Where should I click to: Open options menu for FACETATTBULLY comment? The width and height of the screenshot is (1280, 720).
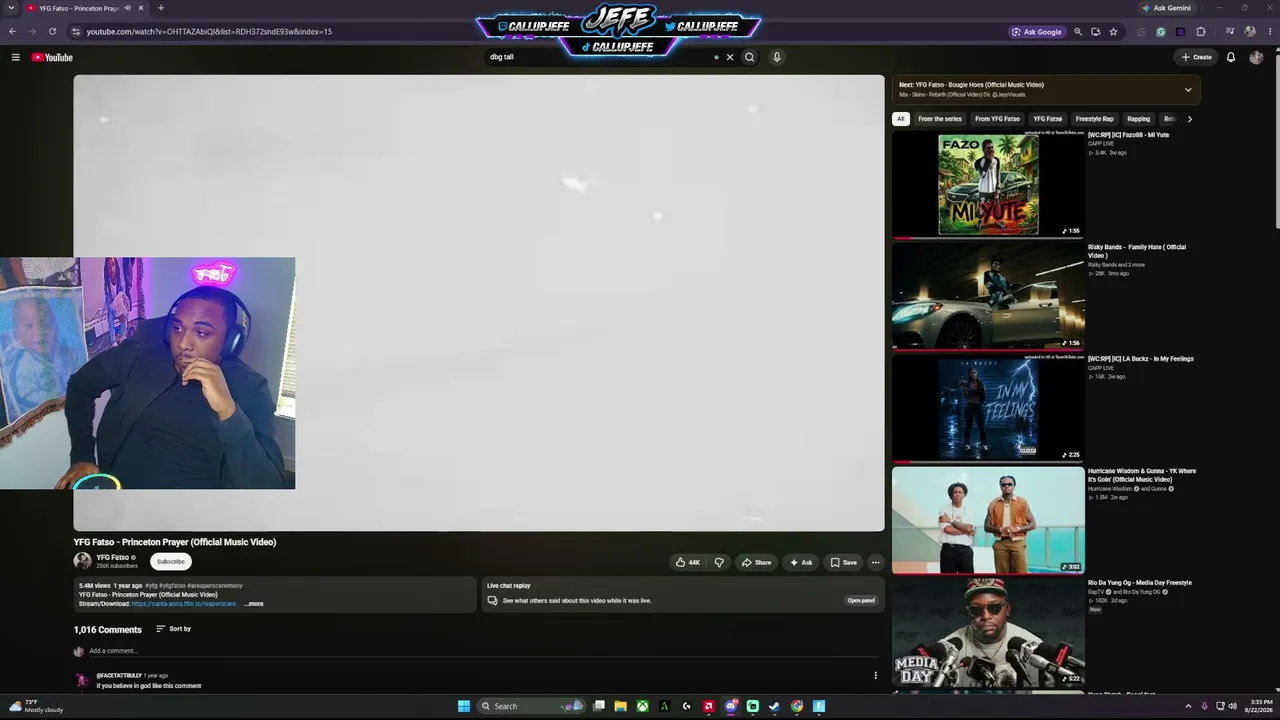875,675
